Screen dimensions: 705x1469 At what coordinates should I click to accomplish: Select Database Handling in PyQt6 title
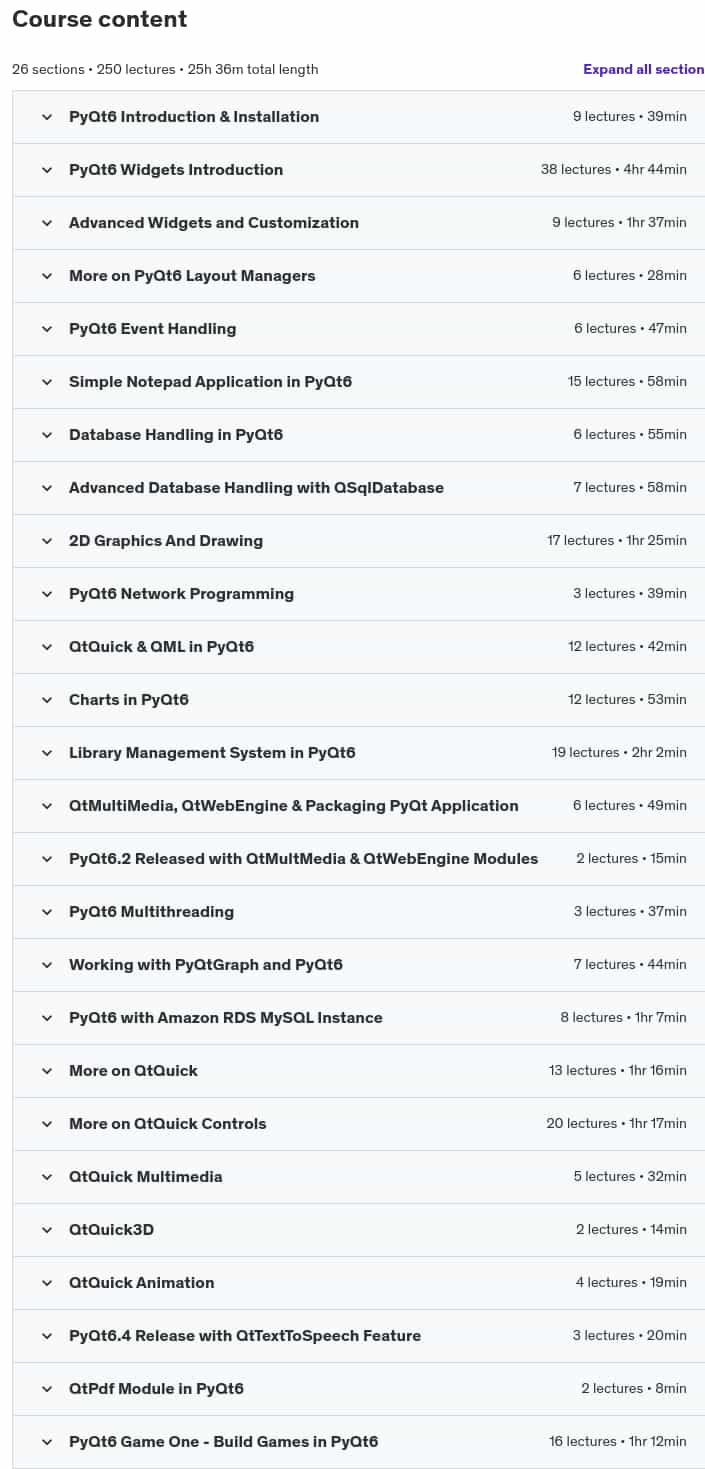tap(176, 435)
